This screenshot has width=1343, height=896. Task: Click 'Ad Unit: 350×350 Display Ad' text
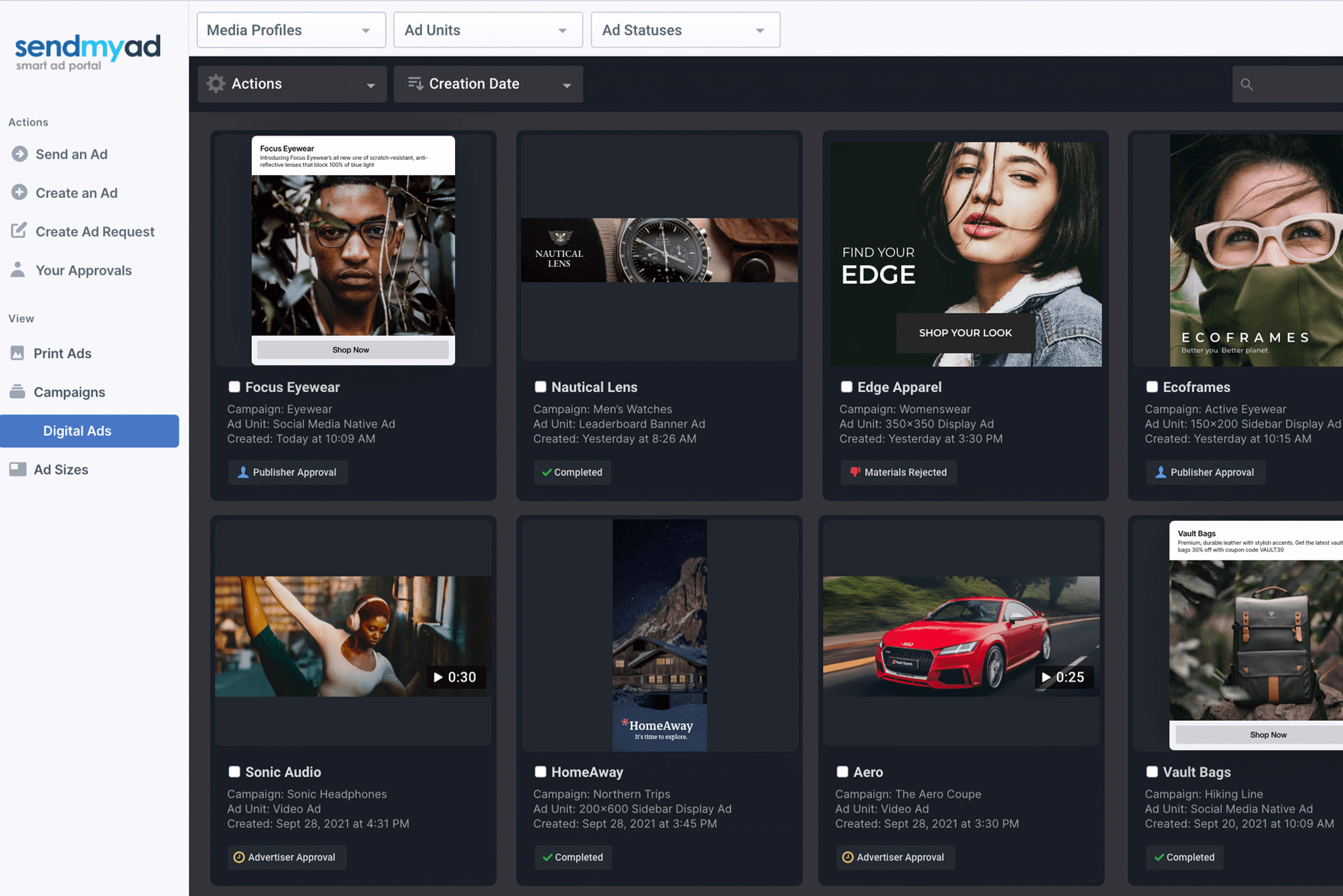(x=916, y=424)
